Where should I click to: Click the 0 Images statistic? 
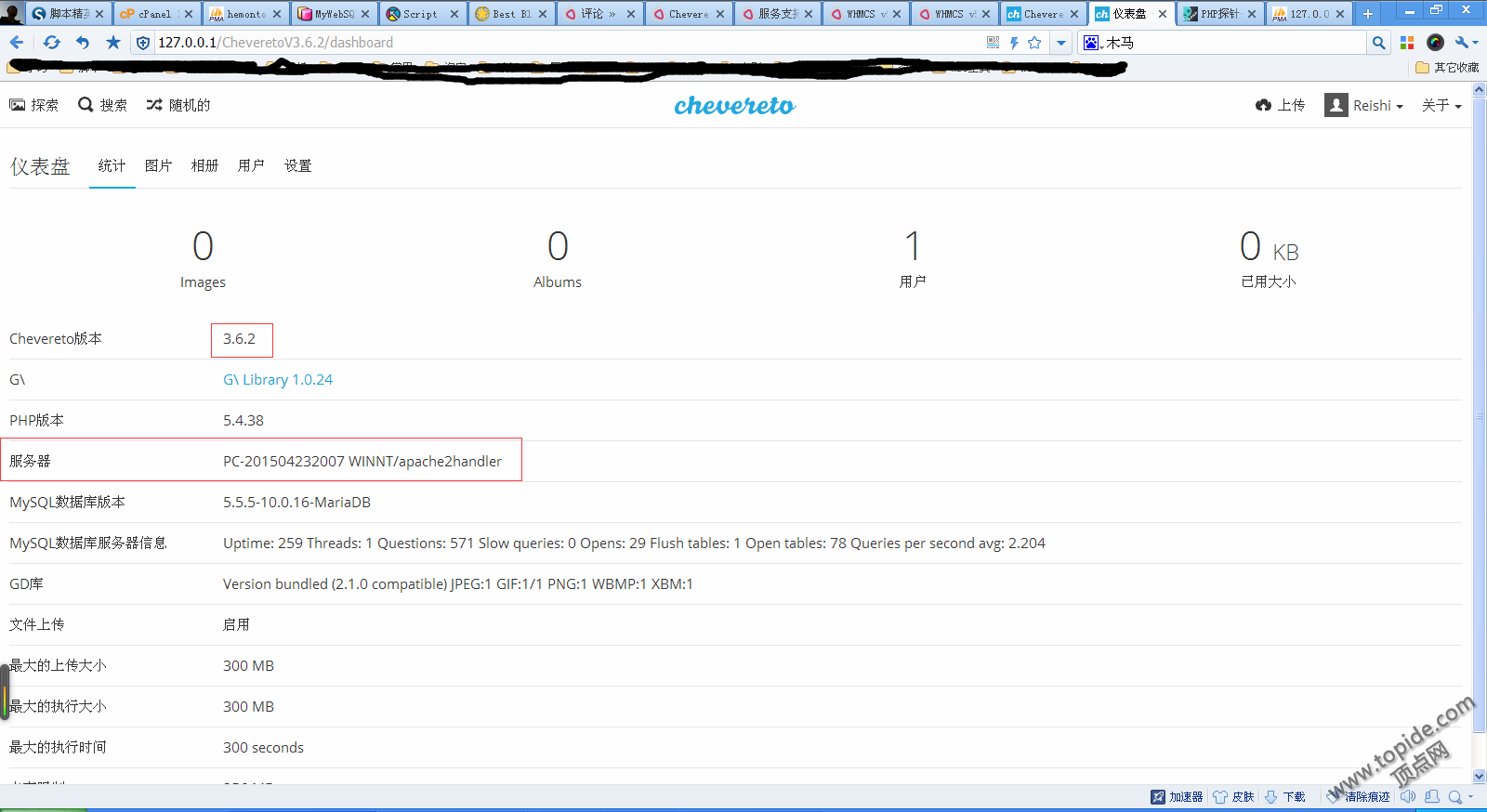coord(203,259)
